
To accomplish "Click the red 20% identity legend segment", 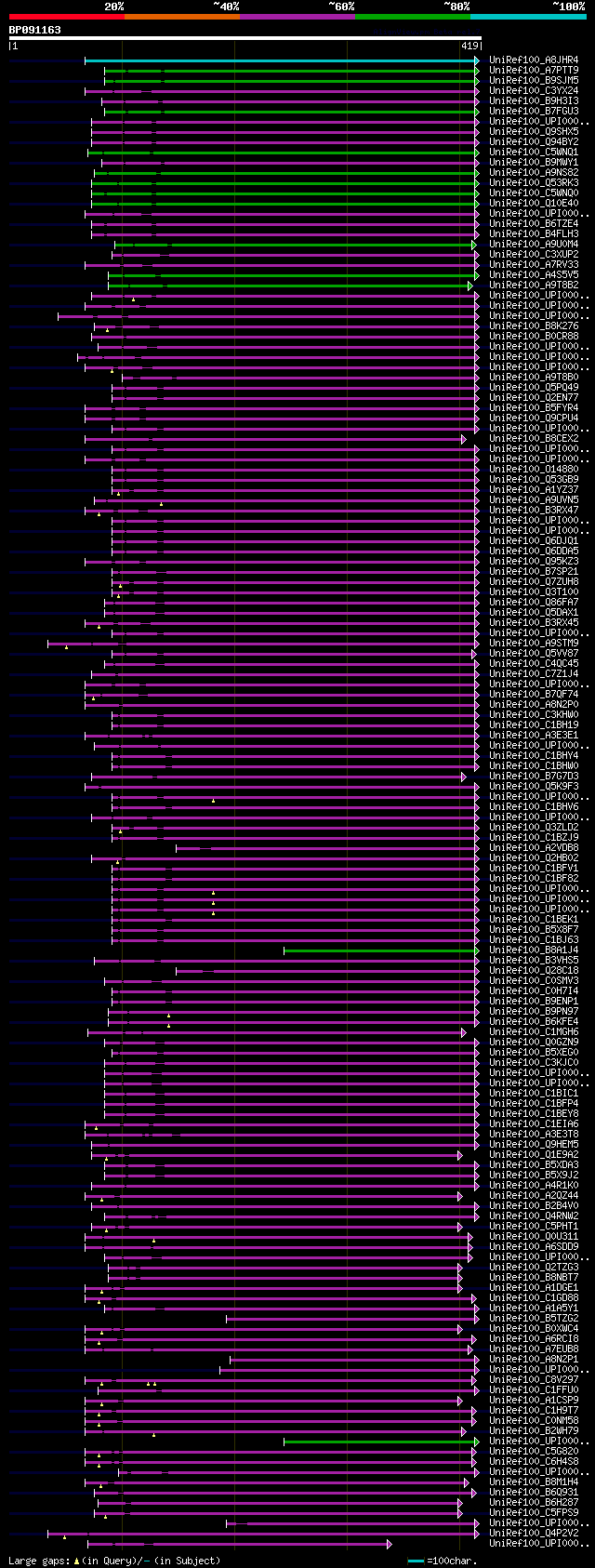I will tap(66, 17).
